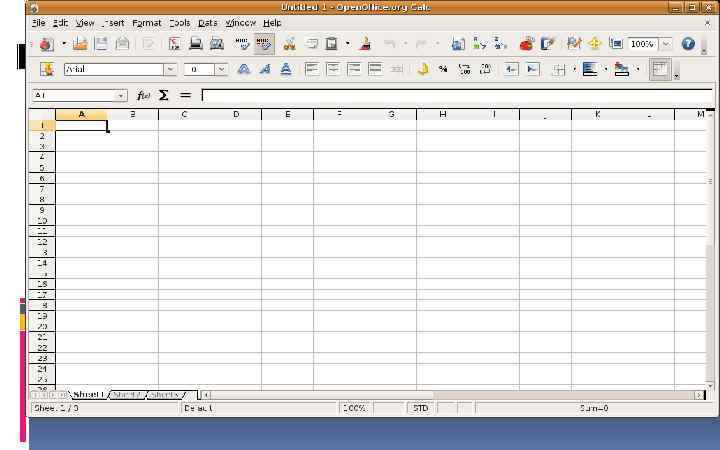This screenshot has width=720, height=450.
Task: Open the 100% zoom dropdown in toolbar
Action: pos(666,44)
